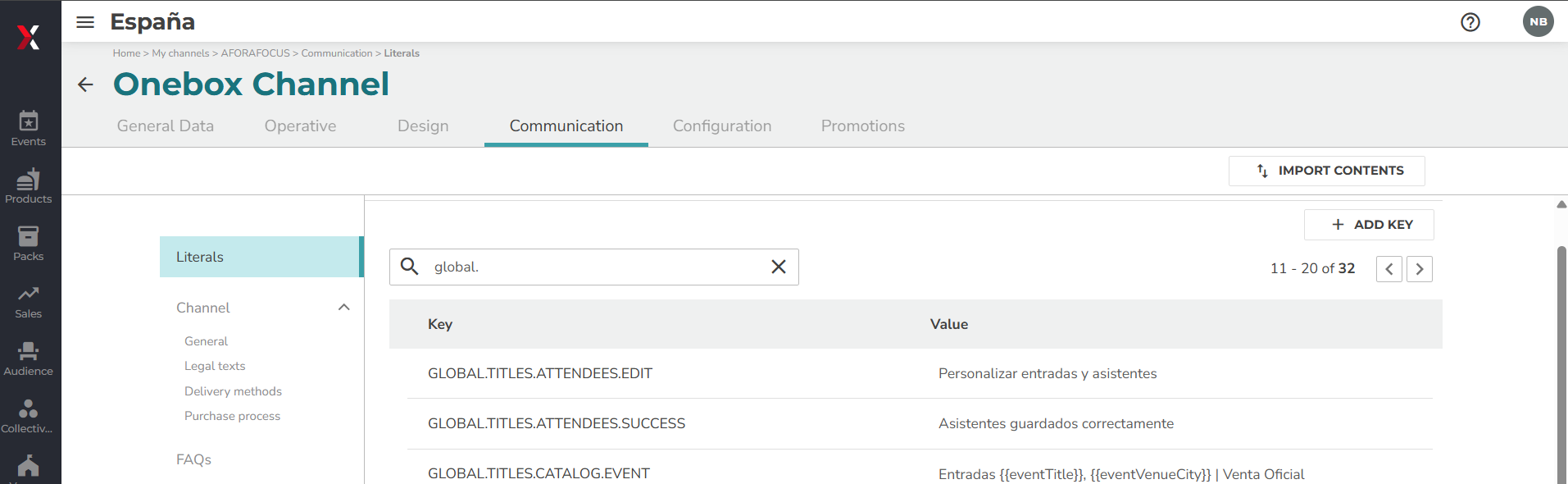The image size is (1568, 484).
Task: Click the Home breadcrumb link
Action: pyautogui.click(x=126, y=53)
